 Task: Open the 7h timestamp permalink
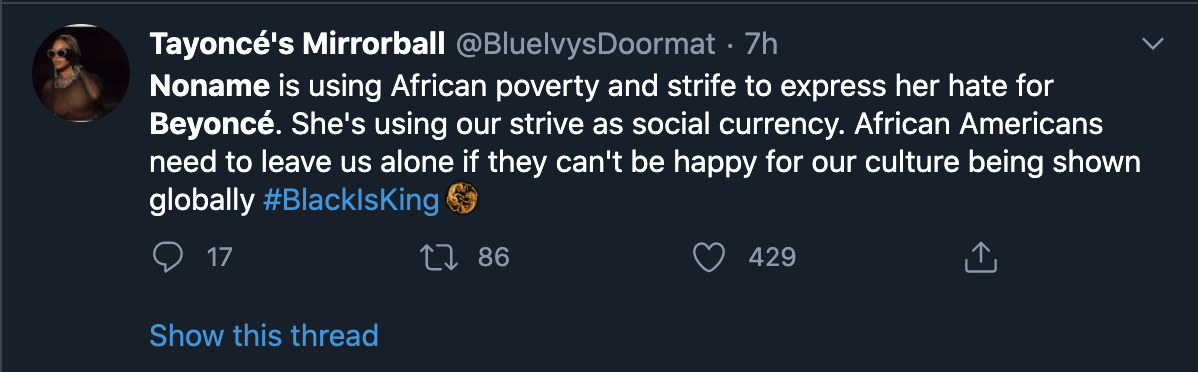click(x=760, y=45)
